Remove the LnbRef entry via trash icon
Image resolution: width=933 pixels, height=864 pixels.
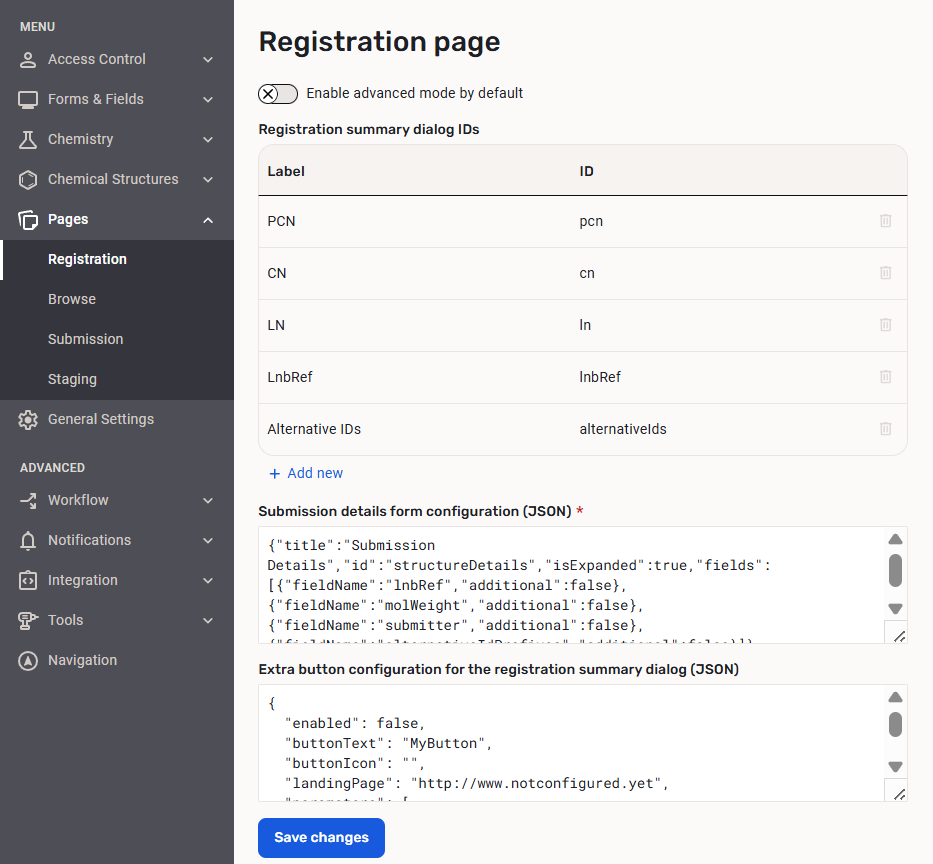click(x=885, y=377)
